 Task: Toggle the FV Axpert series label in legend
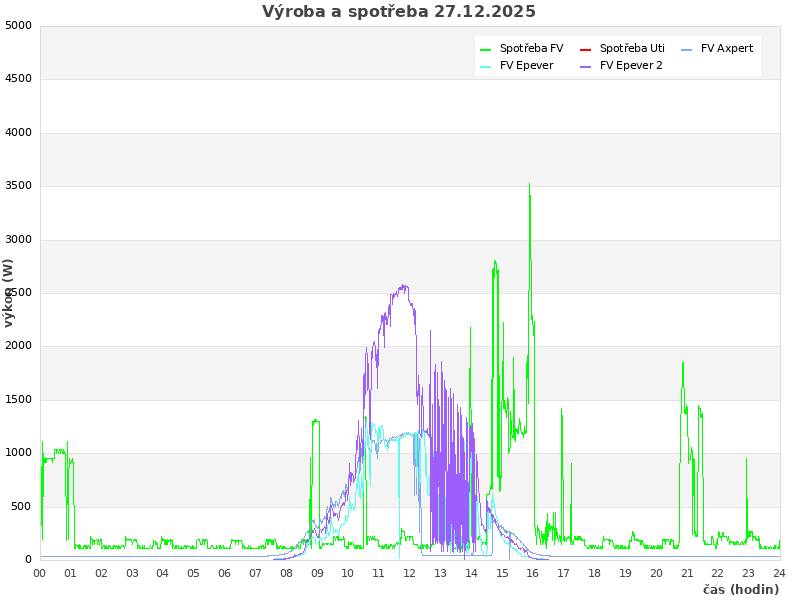727,49
